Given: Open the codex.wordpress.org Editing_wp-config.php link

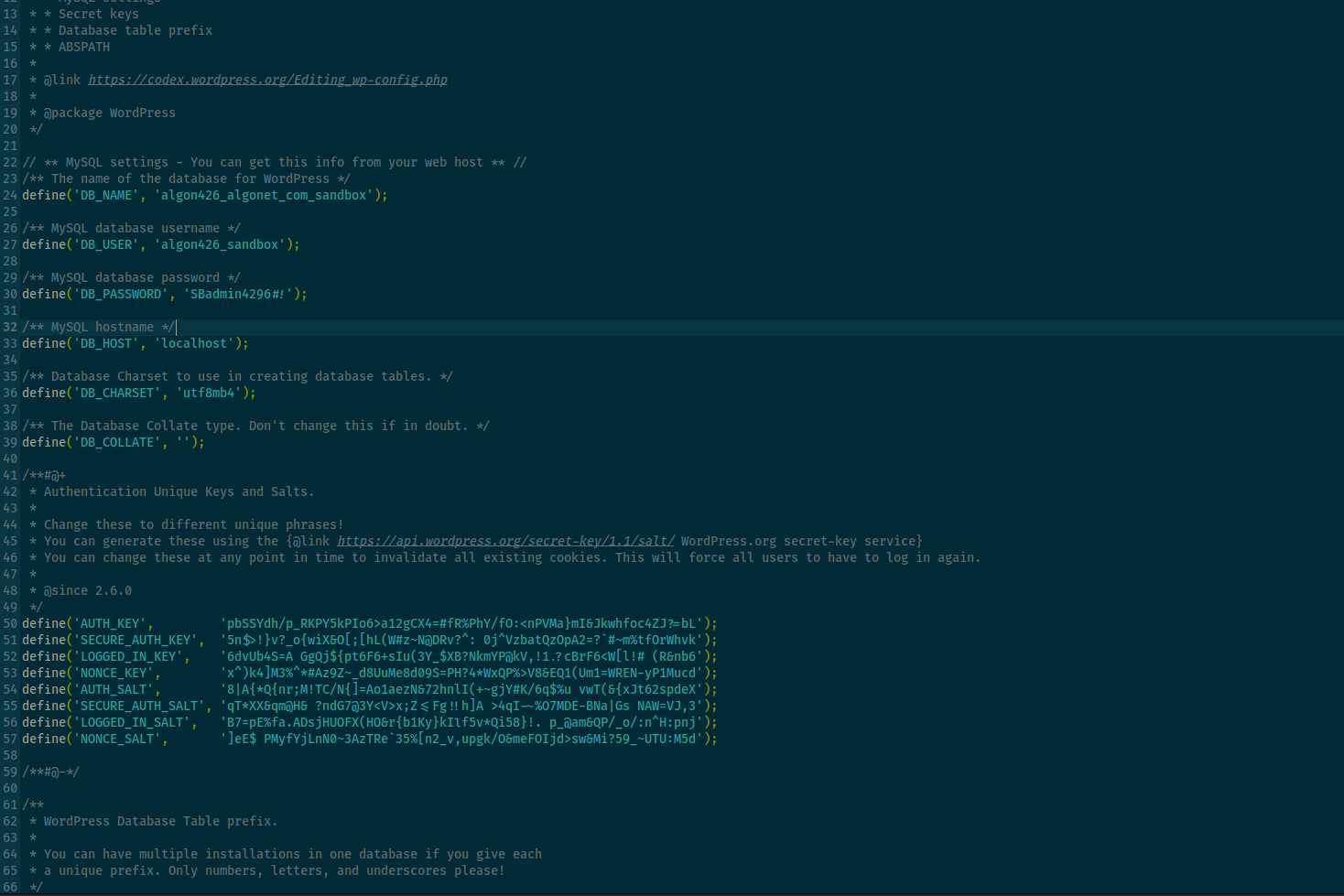Looking at the screenshot, I should point(267,80).
